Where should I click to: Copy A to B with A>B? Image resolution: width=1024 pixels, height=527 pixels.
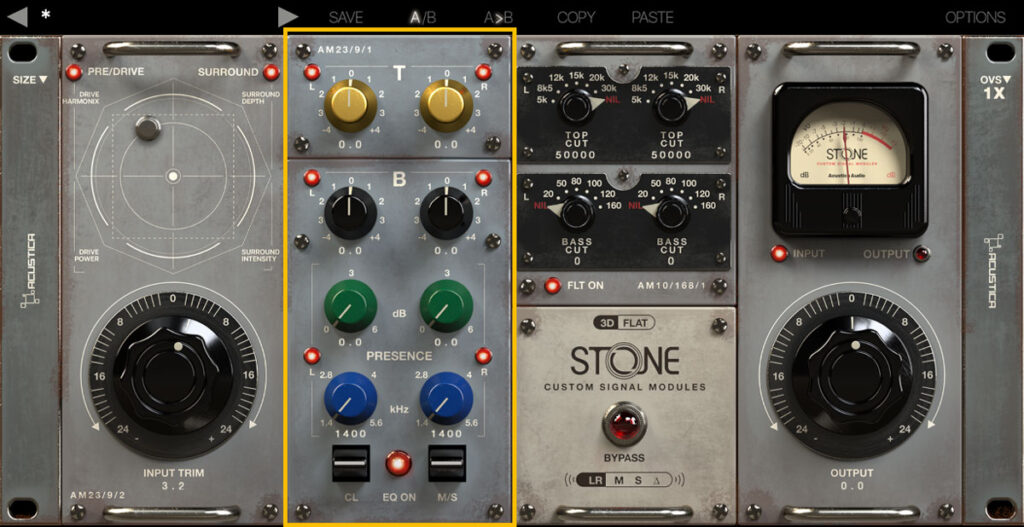(498, 18)
